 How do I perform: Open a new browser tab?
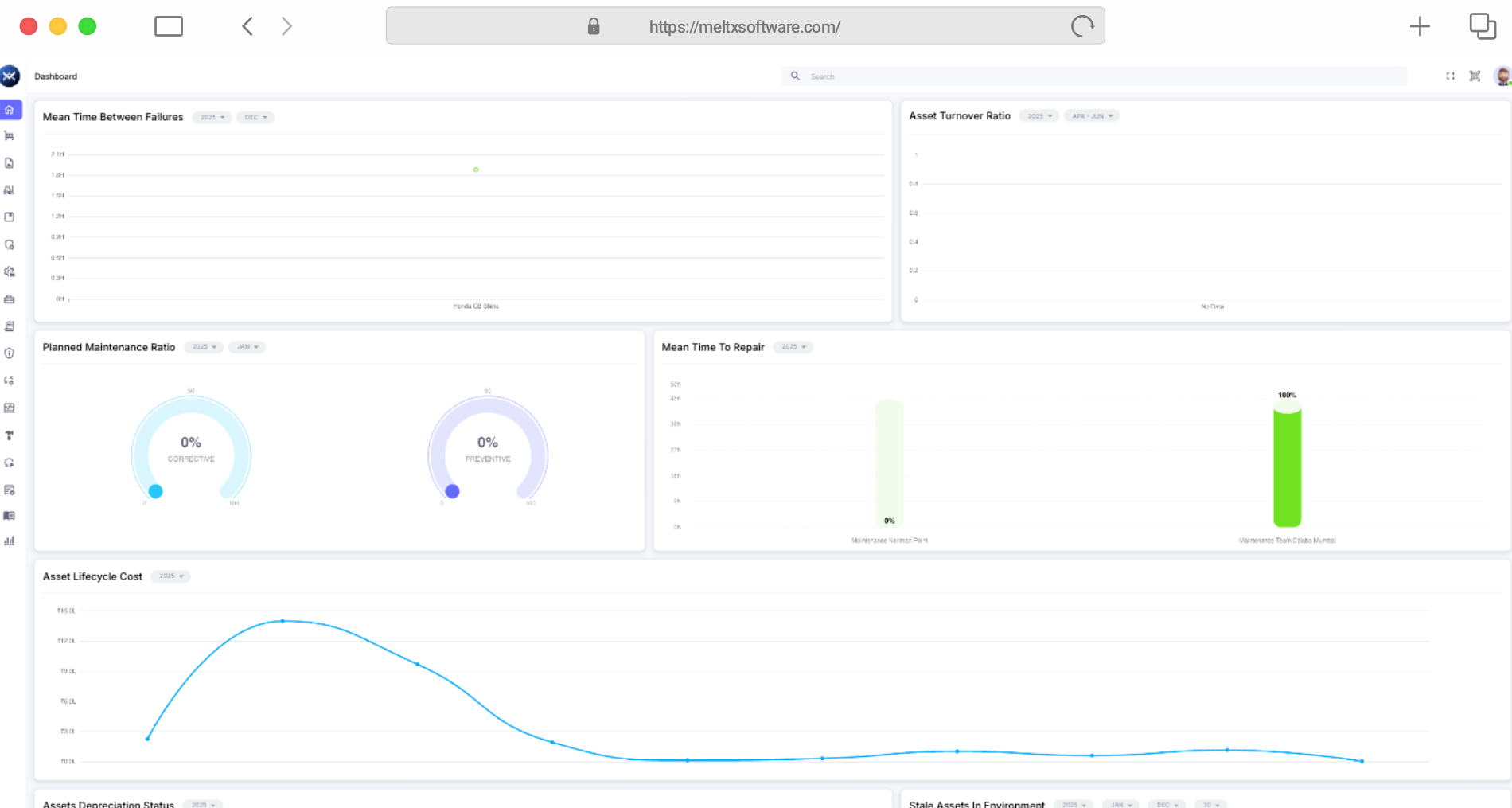click(1419, 26)
